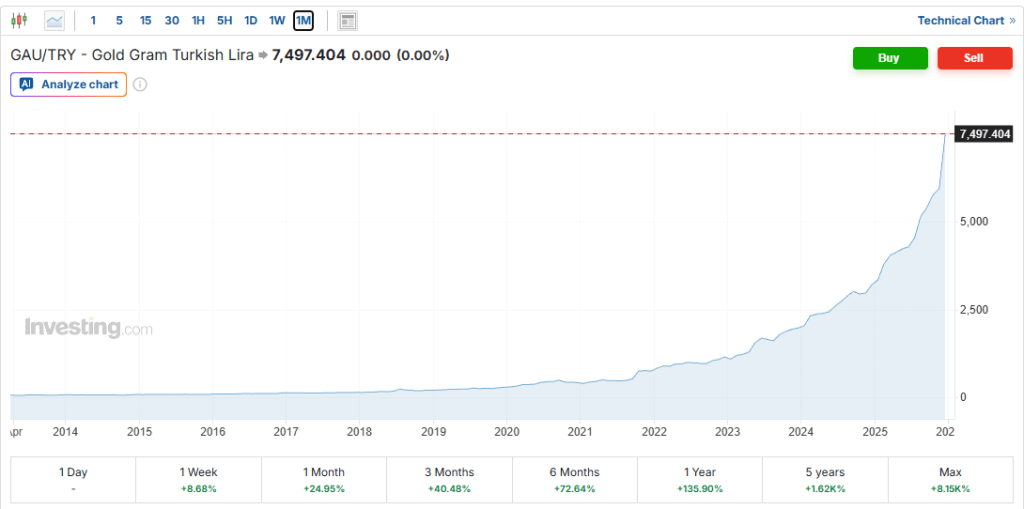Select the 5H timeframe
The width and height of the screenshot is (1024, 509).
click(224, 20)
